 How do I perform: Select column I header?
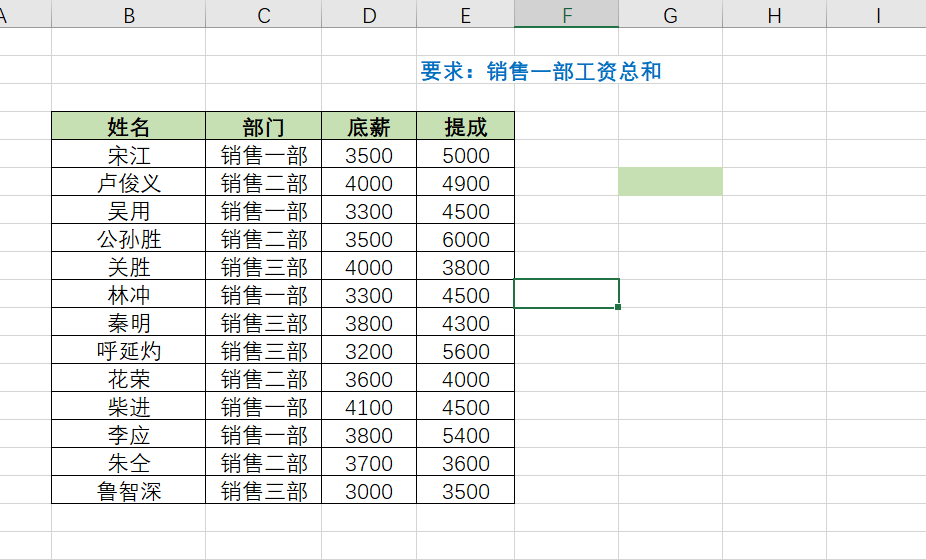click(876, 14)
